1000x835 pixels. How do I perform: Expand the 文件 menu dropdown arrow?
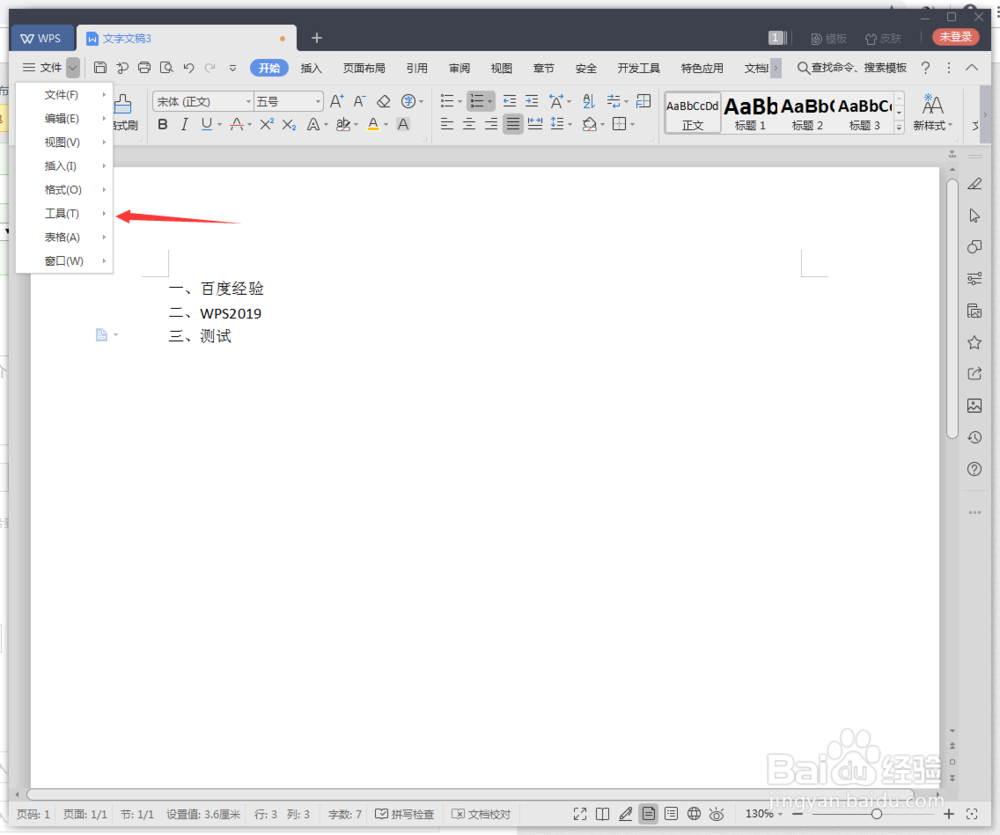coord(73,68)
